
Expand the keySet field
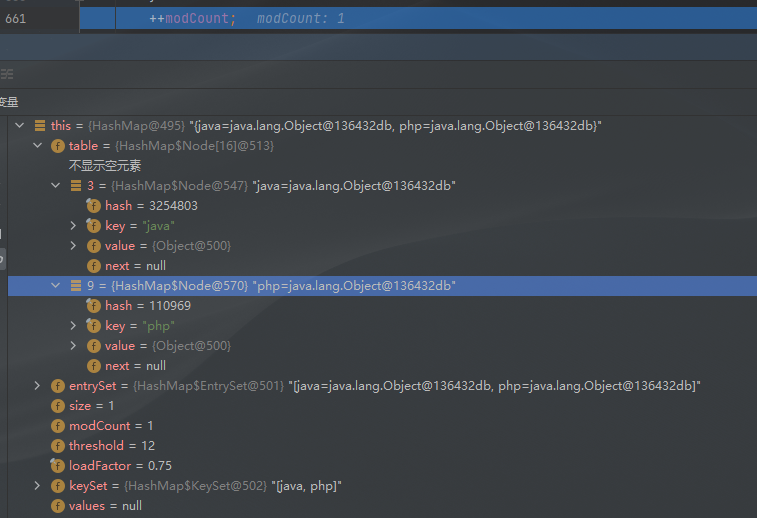37,485
